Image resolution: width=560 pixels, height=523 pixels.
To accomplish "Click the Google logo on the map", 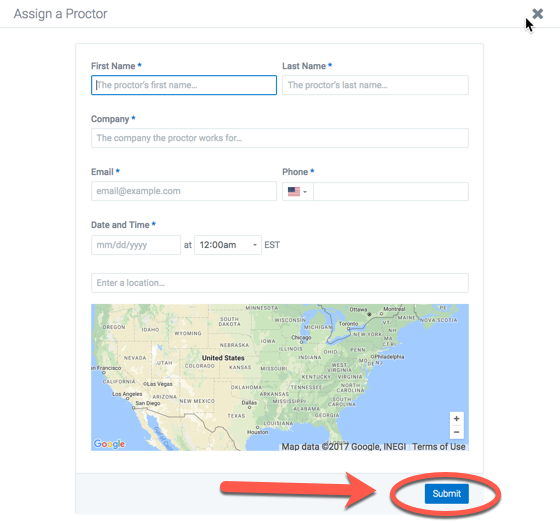I will tap(109, 444).
